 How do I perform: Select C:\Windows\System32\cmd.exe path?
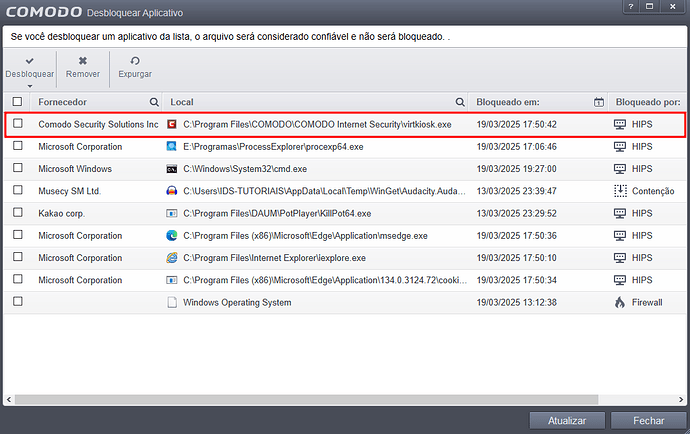tap(245, 169)
